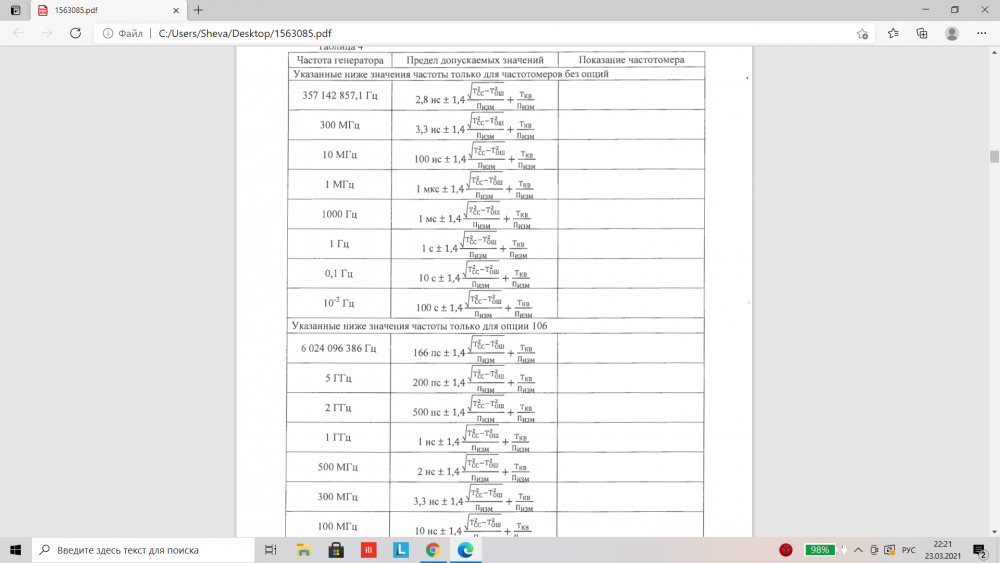Open Google Chrome from the taskbar
This screenshot has width=1000, height=563.
433,550
